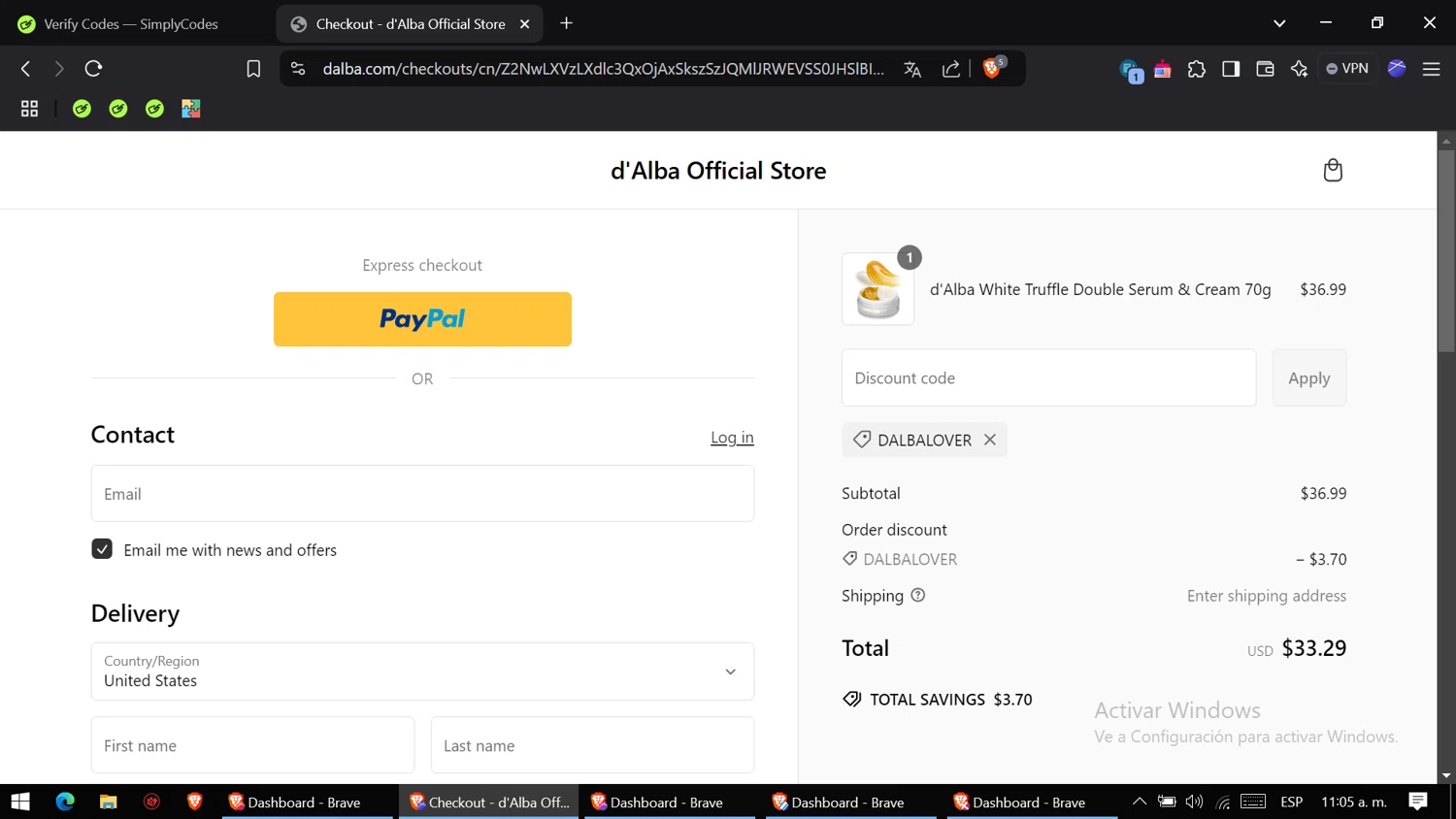Toggle Email me with news and offers
Viewport: 1456px width, 819px height.
click(x=102, y=549)
